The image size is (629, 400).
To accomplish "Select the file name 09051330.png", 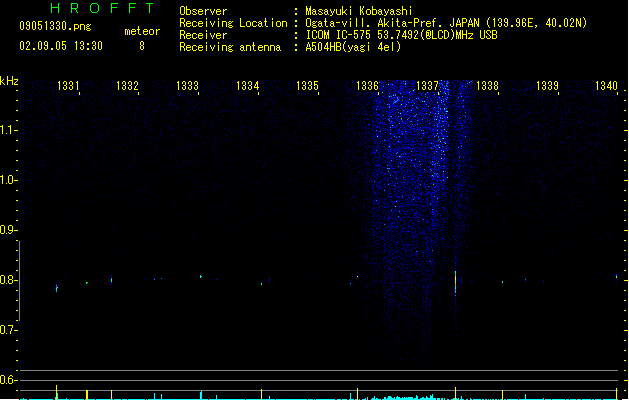I will click(55, 26).
